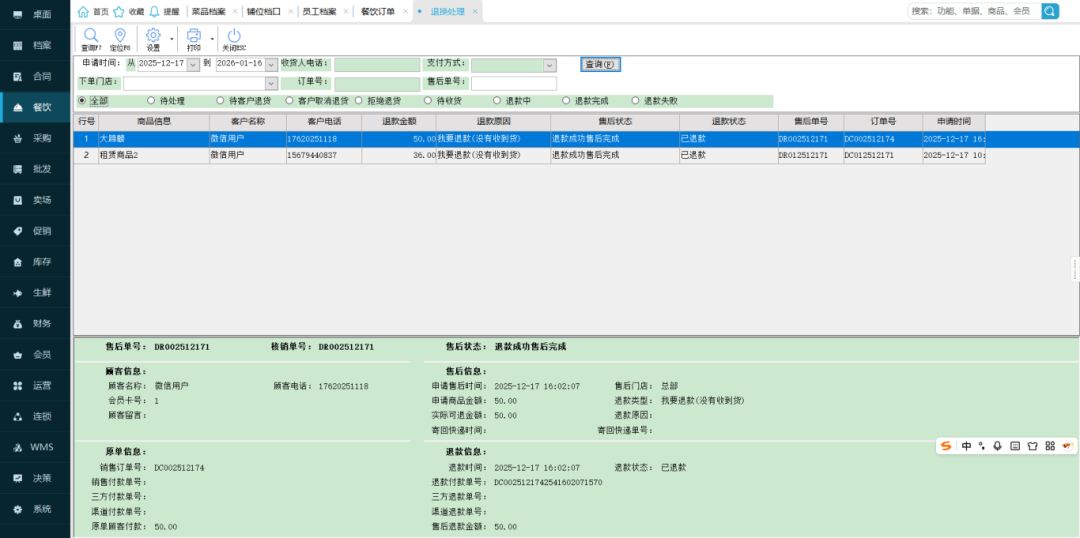Click the 定位F8 location pin icon

click(x=119, y=37)
